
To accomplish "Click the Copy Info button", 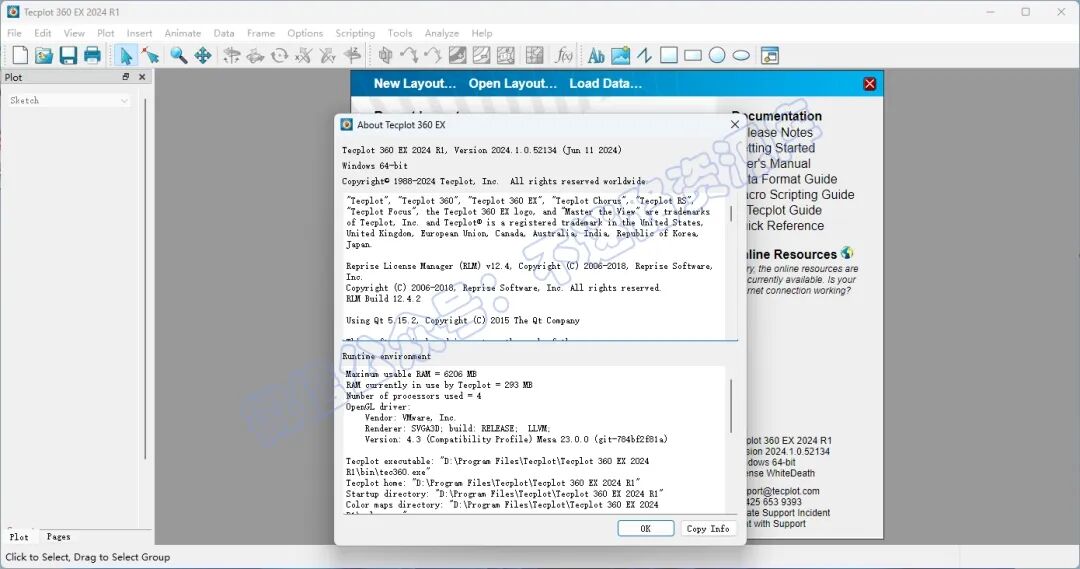I will pos(708,528).
